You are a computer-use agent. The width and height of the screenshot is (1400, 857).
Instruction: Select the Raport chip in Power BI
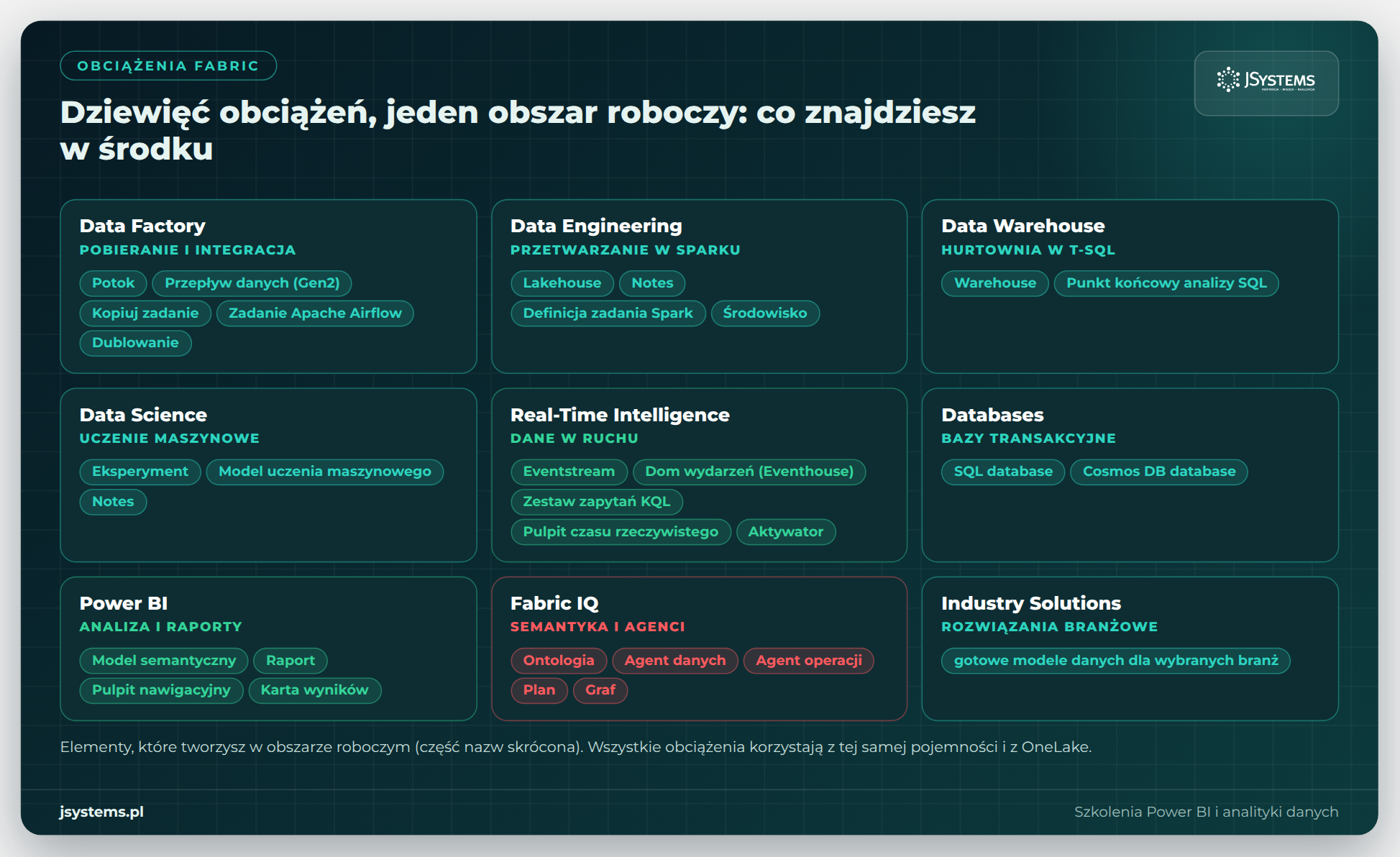coord(290,661)
